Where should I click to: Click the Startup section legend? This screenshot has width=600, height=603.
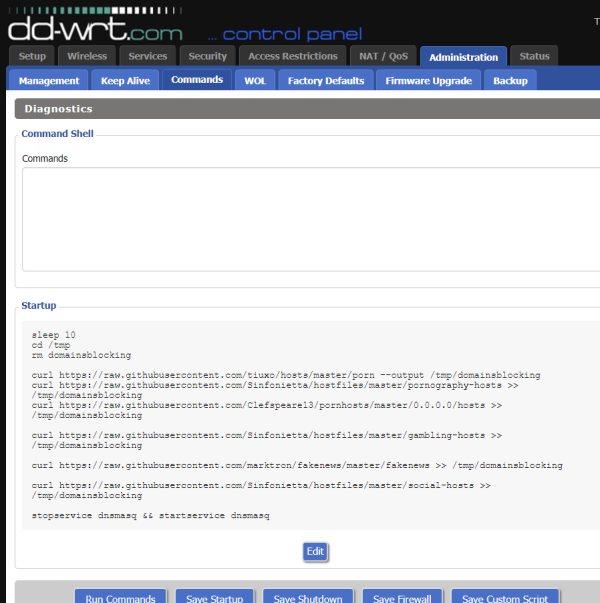pyautogui.click(x=39, y=305)
